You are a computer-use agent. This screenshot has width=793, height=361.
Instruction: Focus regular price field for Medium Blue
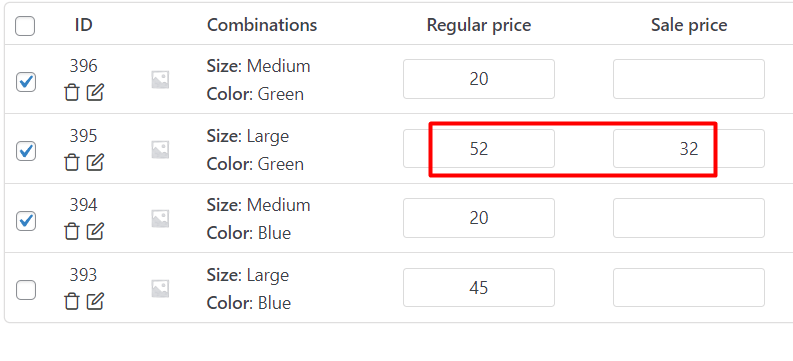click(479, 218)
